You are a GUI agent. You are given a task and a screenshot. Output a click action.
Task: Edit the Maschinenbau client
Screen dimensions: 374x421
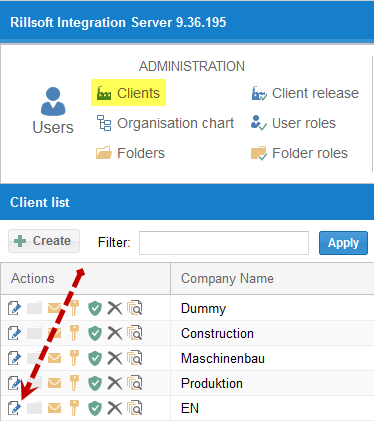(14, 358)
